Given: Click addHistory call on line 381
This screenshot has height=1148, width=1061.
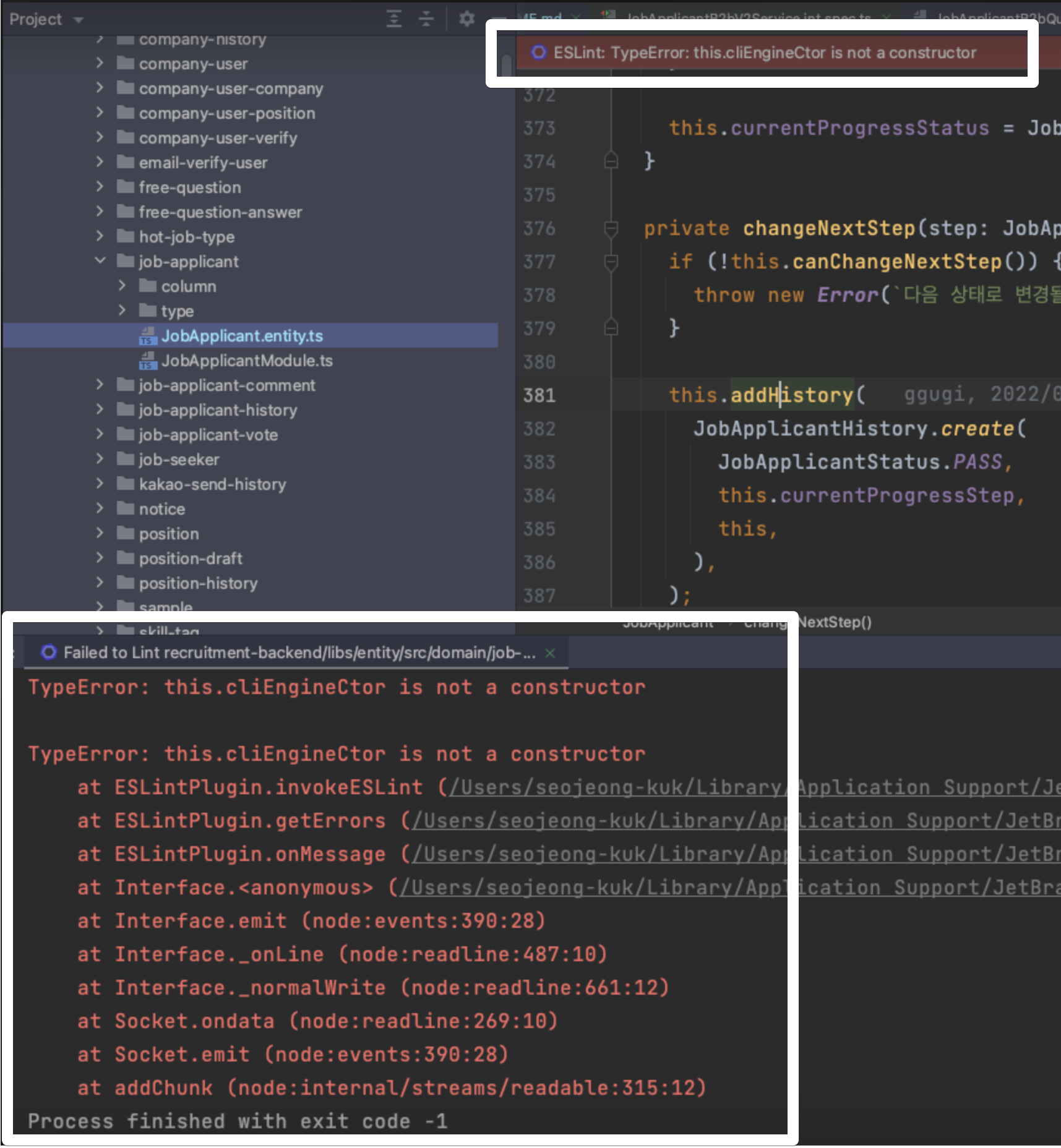Looking at the screenshot, I should (x=792, y=395).
